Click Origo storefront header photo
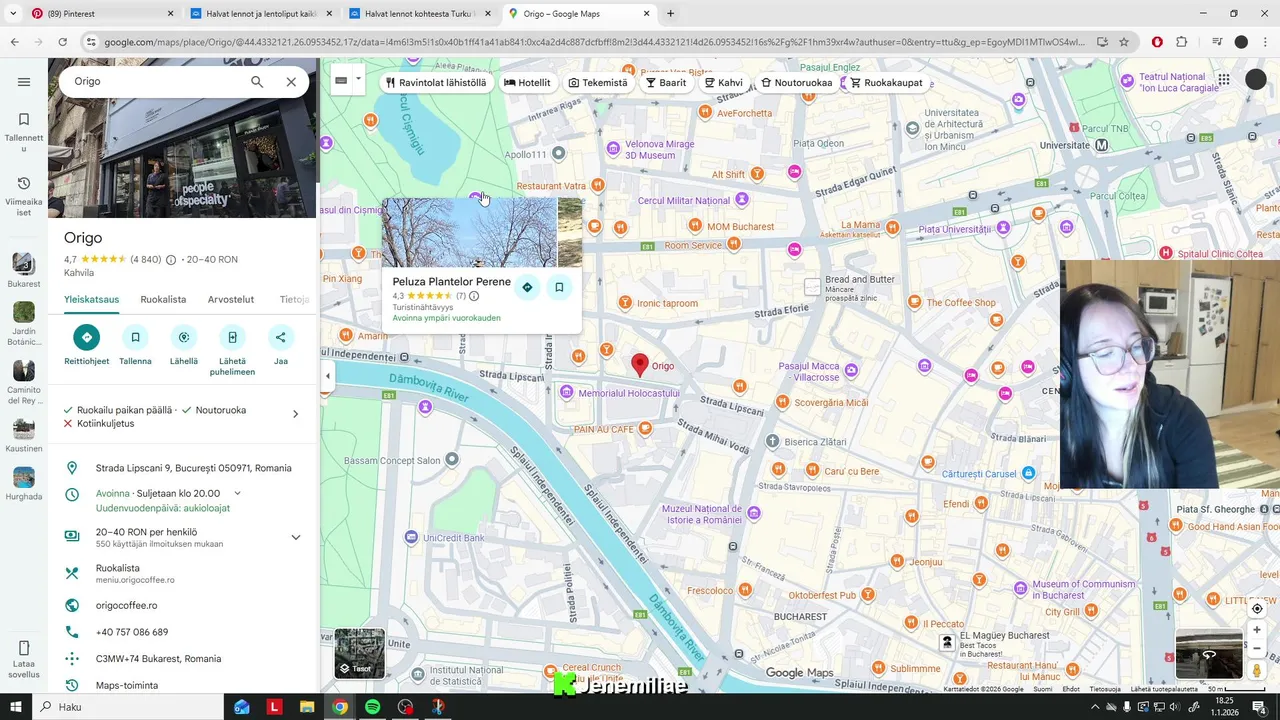Image resolution: width=1280 pixels, height=720 pixels. coord(183,138)
